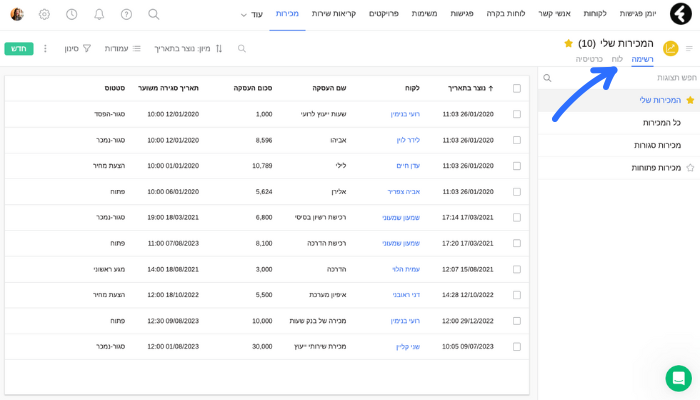Image resolution: width=700 pixels, height=400 pixels.
Task: Open the recent history clock icon
Action: click(x=71, y=14)
